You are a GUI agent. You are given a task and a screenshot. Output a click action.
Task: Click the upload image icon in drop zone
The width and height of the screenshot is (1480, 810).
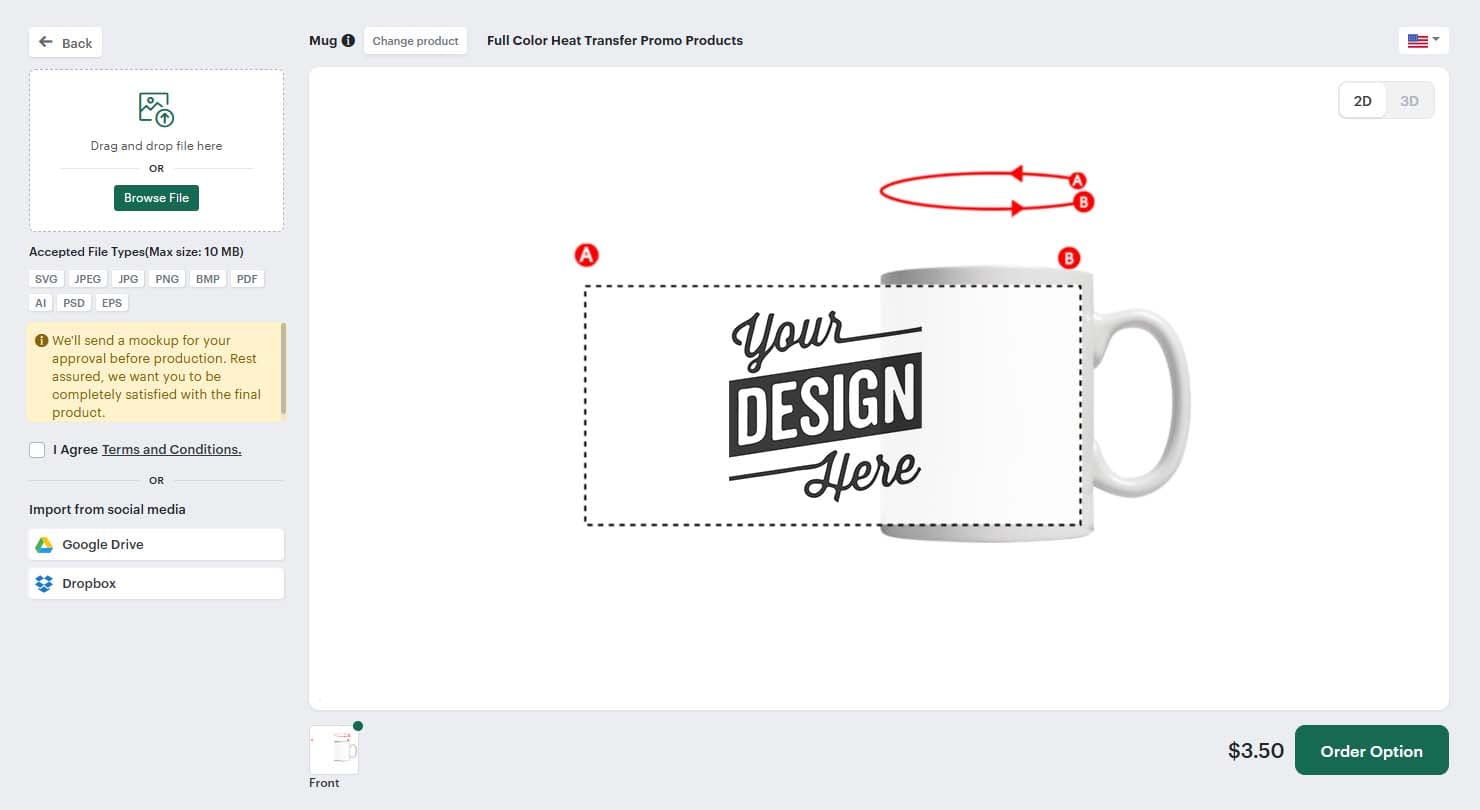tap(156, 109)
